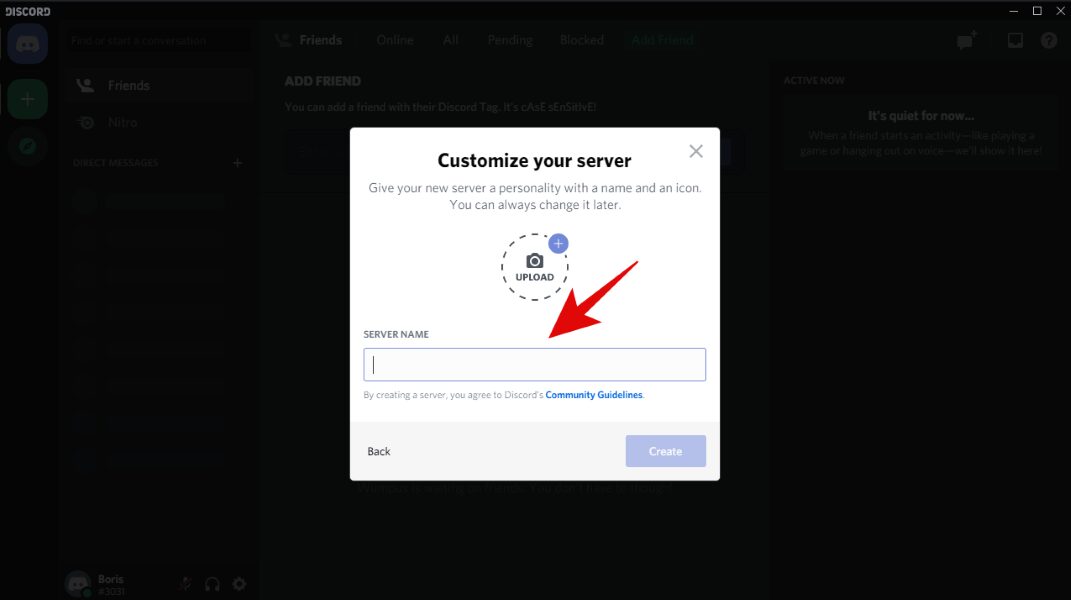Switch to the Blocked tab
This screenshot has width=1071, height=600.
point(581,40)
